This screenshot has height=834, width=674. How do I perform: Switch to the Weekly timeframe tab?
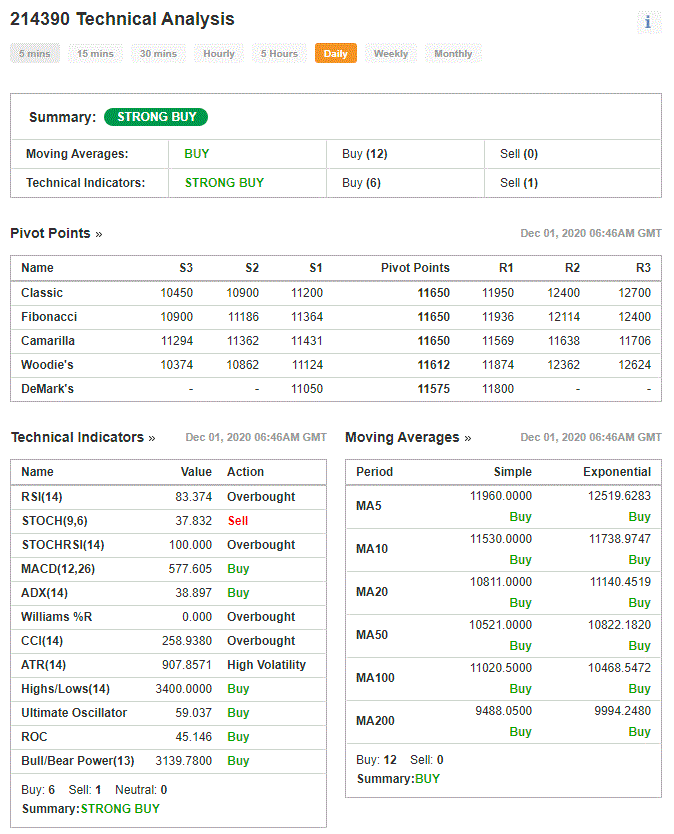point(391,54)
